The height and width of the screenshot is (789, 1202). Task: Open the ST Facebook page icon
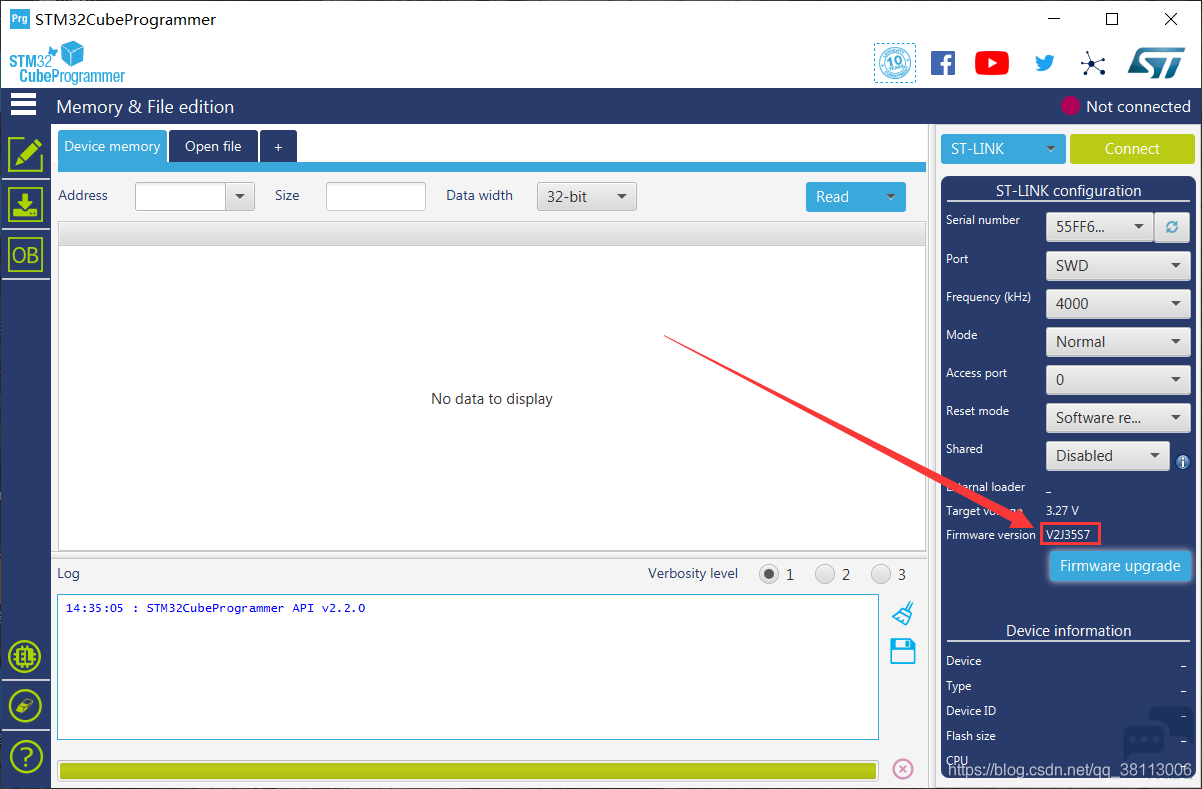click(943, 63)
